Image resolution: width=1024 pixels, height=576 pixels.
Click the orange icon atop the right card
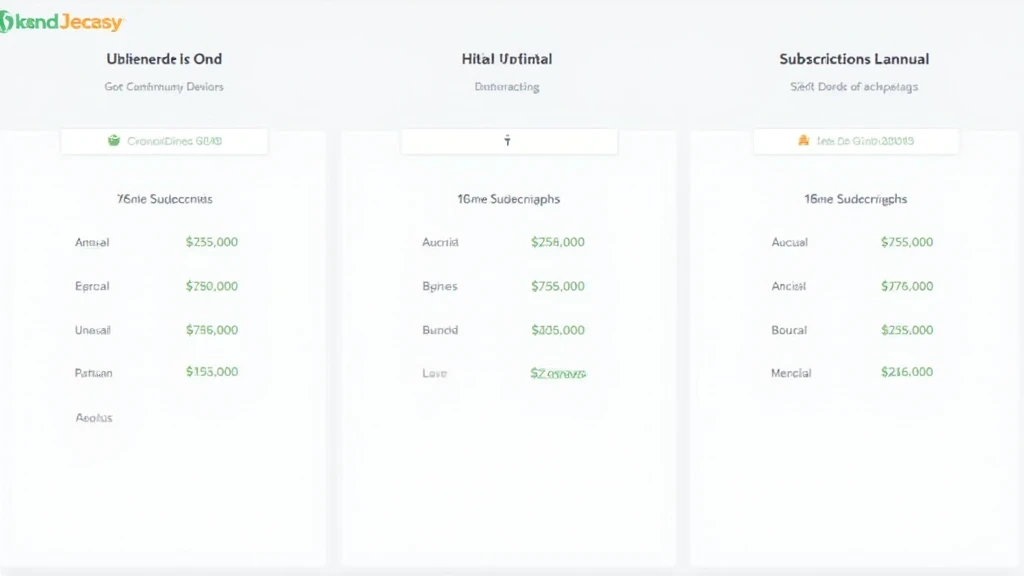click(x=803, y=141)
